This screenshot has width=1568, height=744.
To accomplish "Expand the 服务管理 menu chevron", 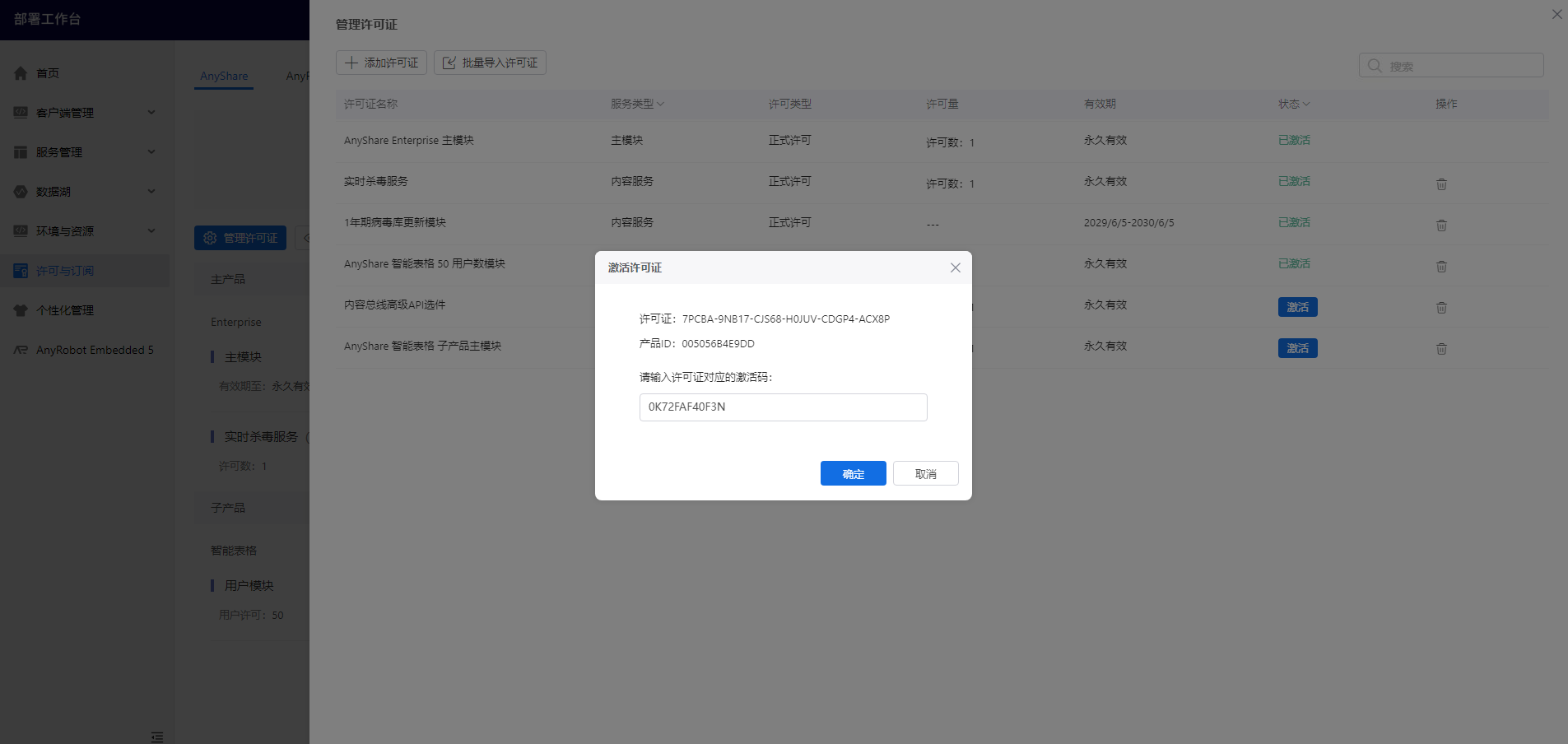I will [151, 152].
